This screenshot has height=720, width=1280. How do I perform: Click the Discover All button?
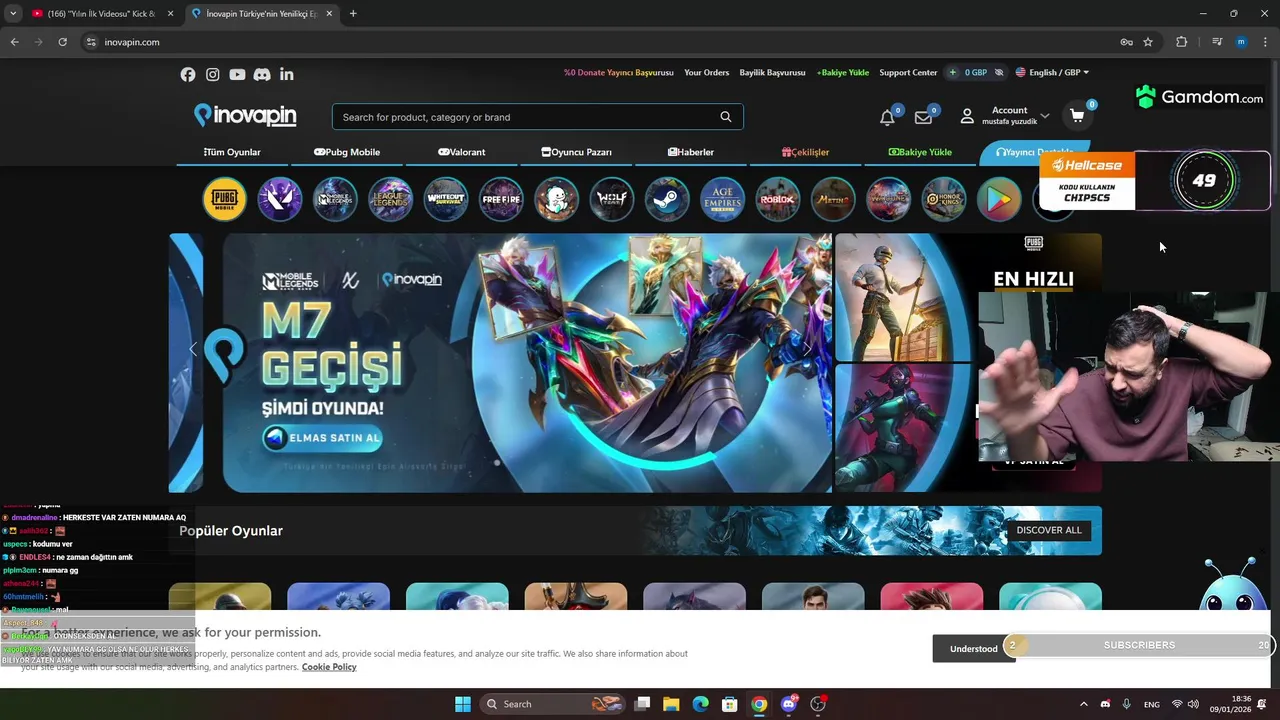[1049, 530]
